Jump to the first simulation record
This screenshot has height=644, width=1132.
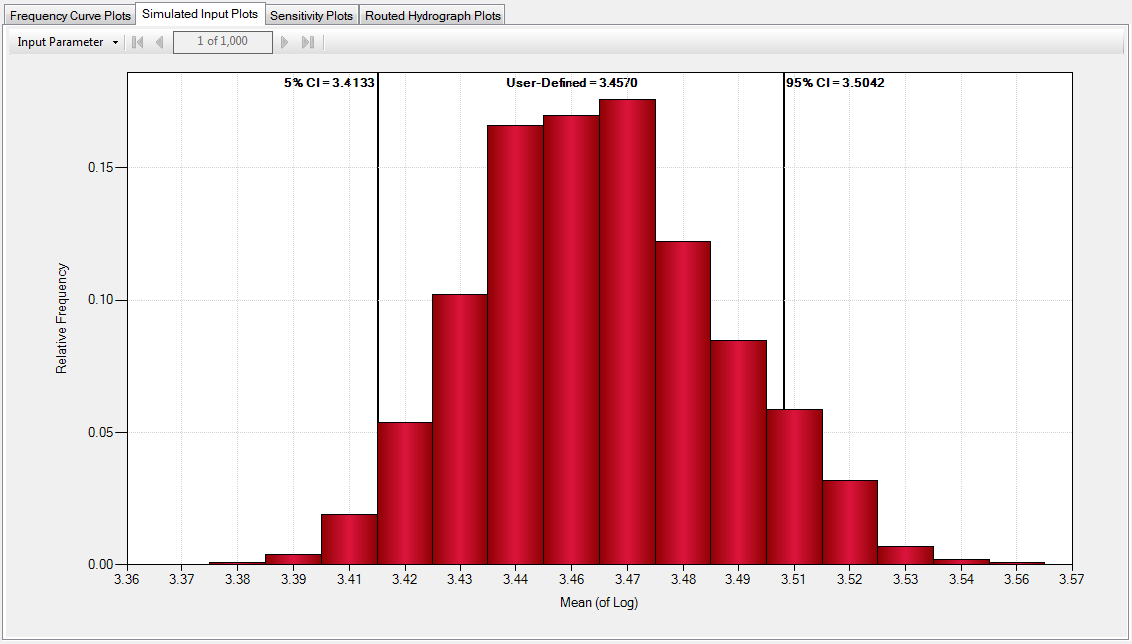(x=136, y=42)
